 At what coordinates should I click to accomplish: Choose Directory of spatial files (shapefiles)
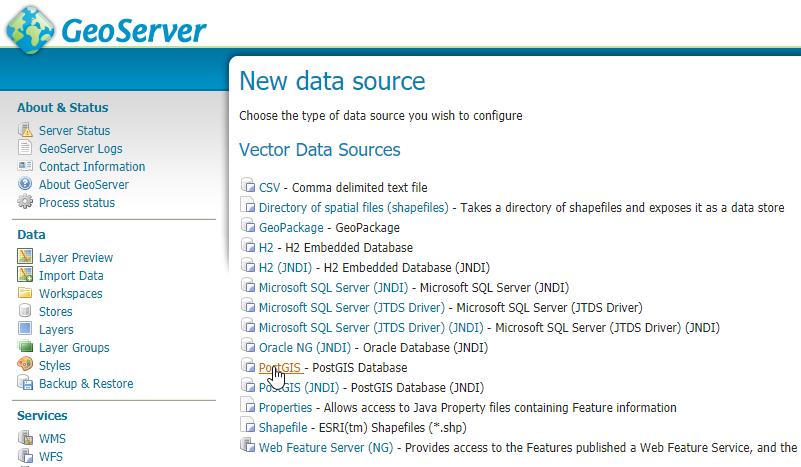click(354, 207)
